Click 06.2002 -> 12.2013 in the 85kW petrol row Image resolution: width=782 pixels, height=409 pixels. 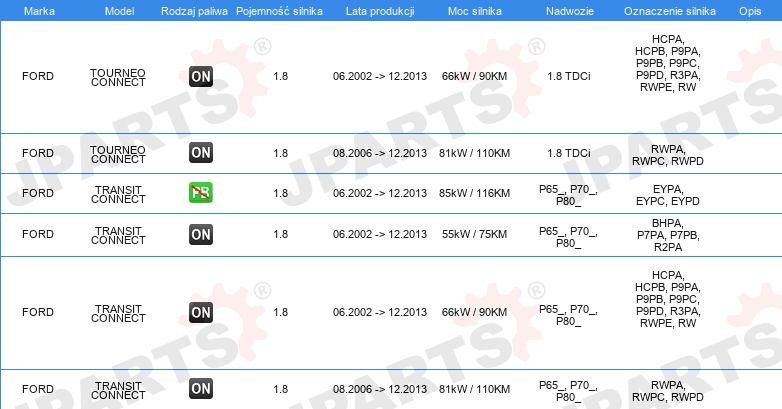[x=380, y=193]
